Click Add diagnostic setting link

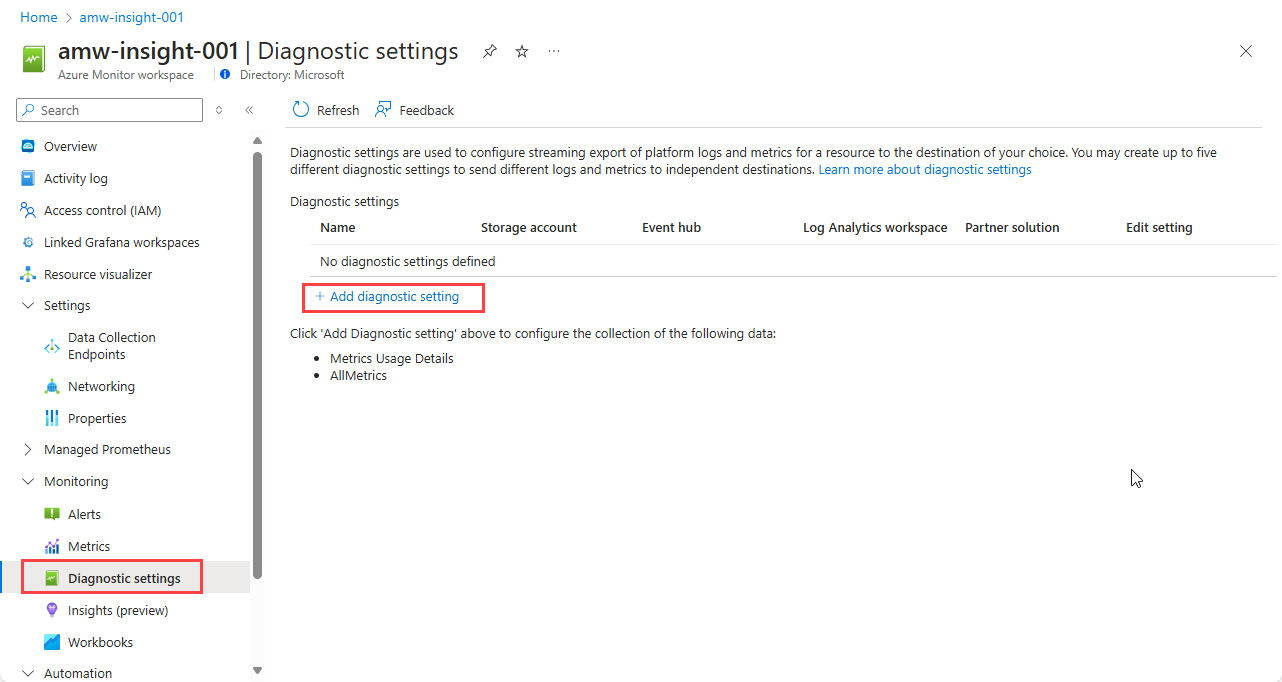pyautogui.click(x=394, y=296)
